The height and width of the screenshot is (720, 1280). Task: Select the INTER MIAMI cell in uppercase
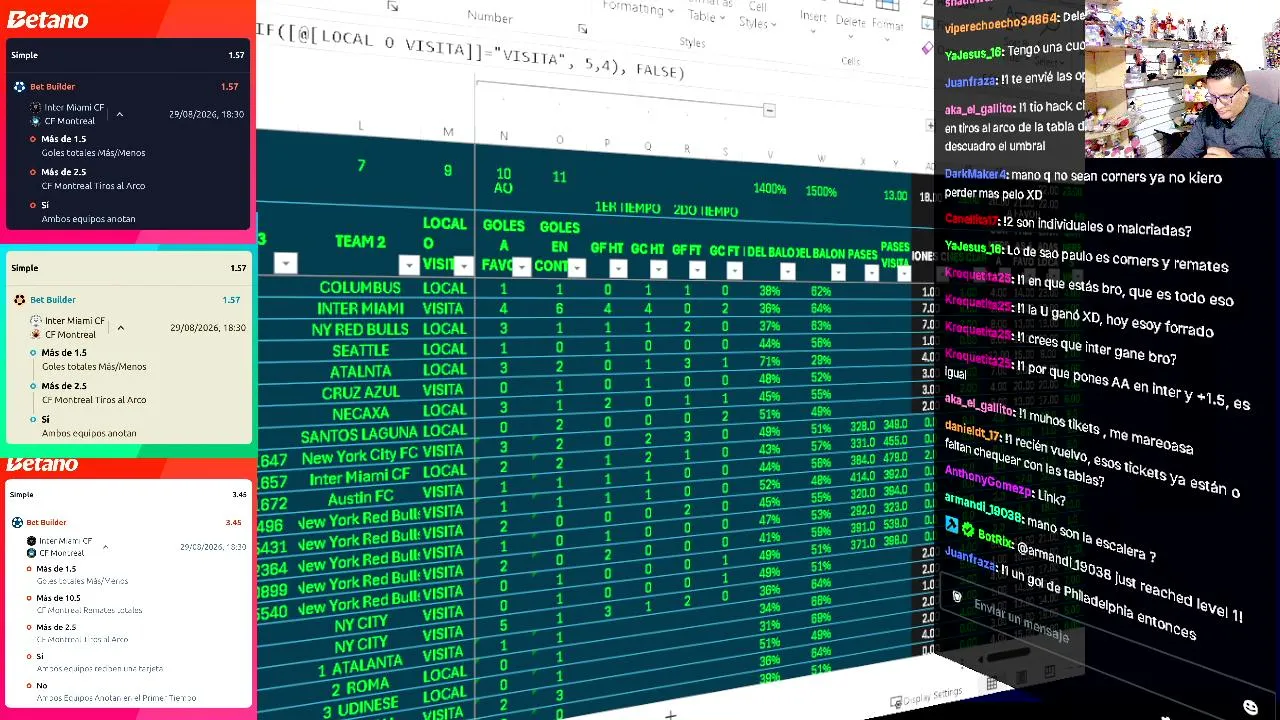[361, 309]
